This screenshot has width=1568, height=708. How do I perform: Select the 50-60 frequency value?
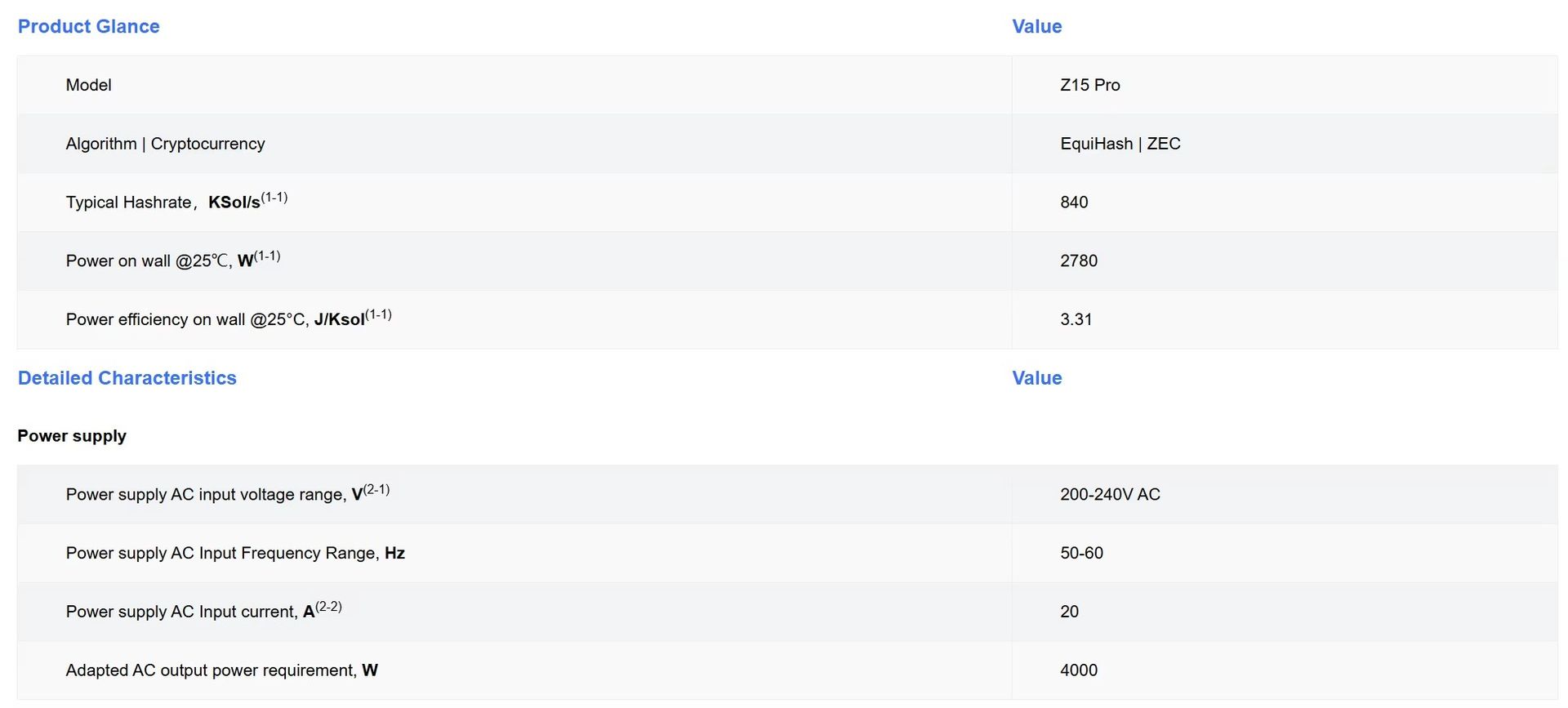click(1081, 554)
